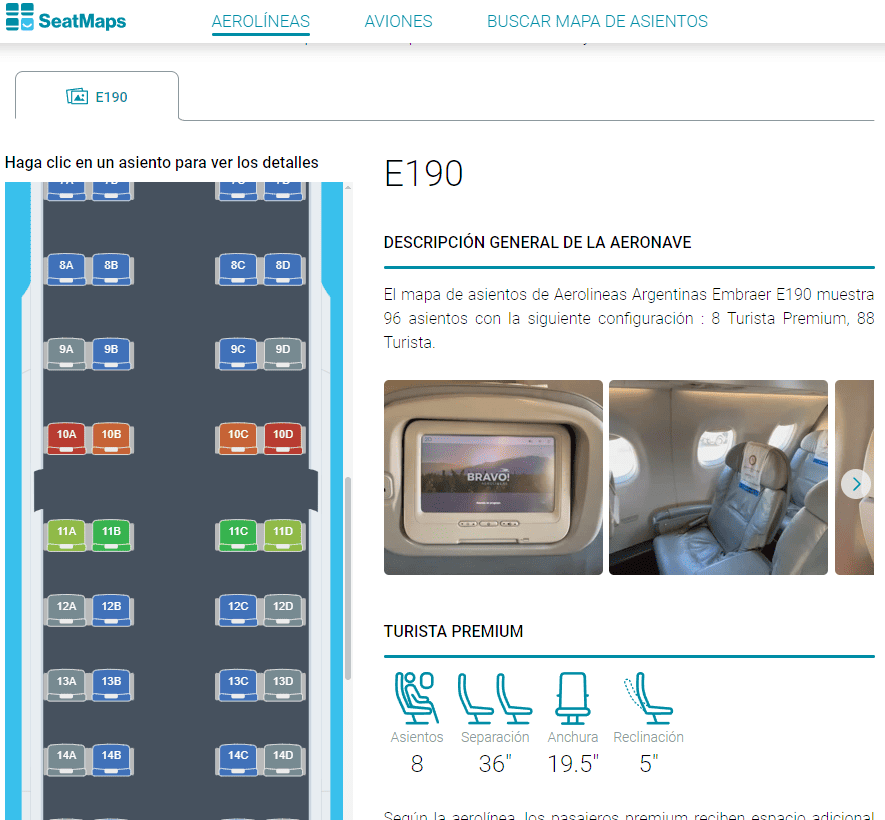Select light green seat 11D

tap(283, 535)
